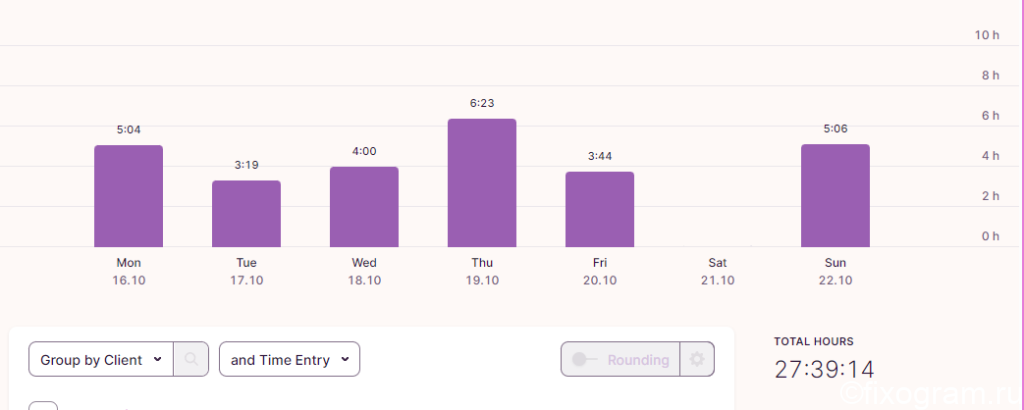Open the Group by Client dropdown
Image resolution: width=1024 pixels, height=410 pixels.
pos(101,359)
